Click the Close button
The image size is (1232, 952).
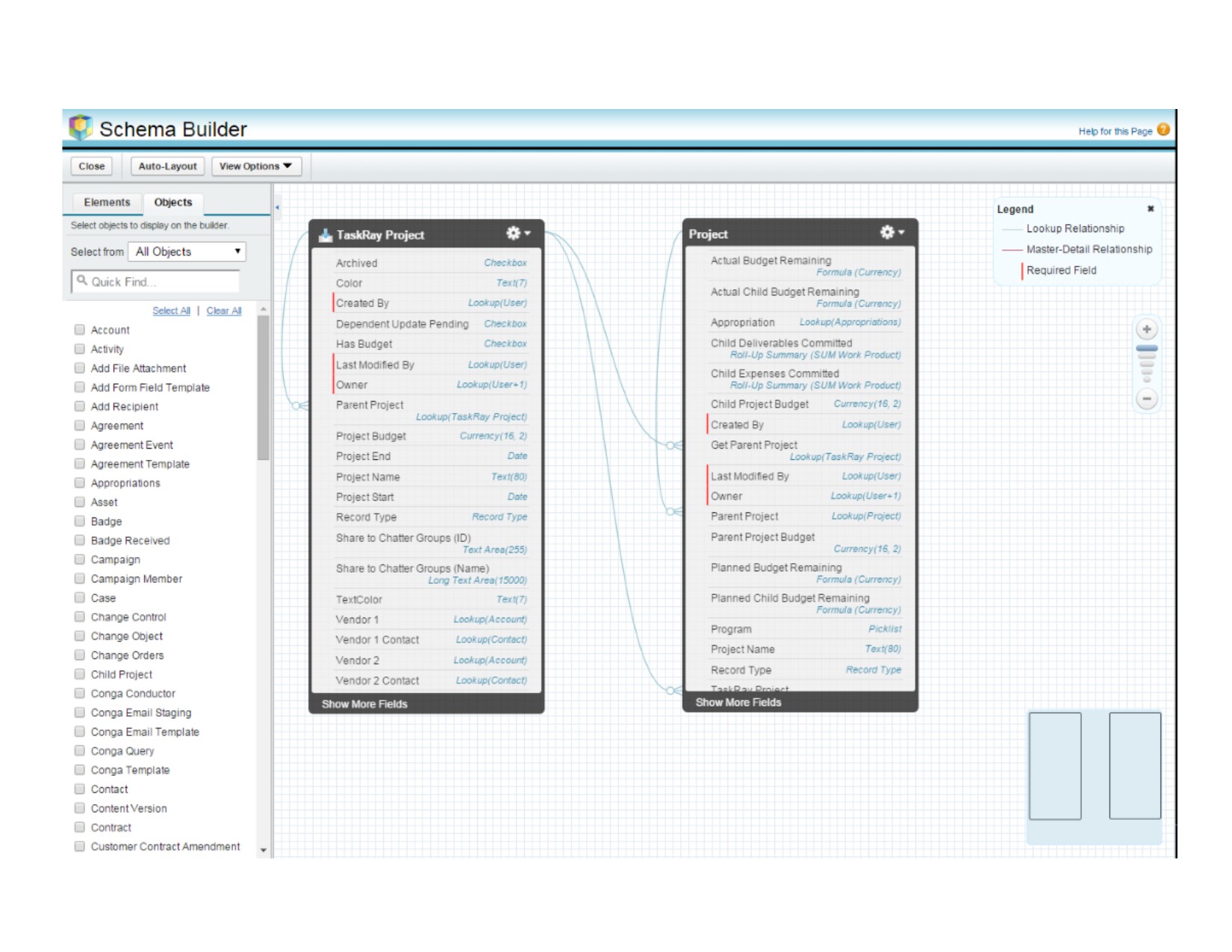click(x=92, y=167)
